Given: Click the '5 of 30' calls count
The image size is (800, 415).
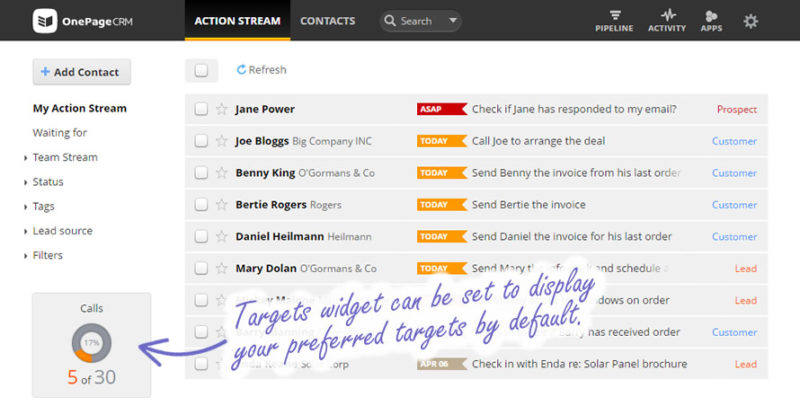Looking at the screenshot, I should click(x=91, y=377).
